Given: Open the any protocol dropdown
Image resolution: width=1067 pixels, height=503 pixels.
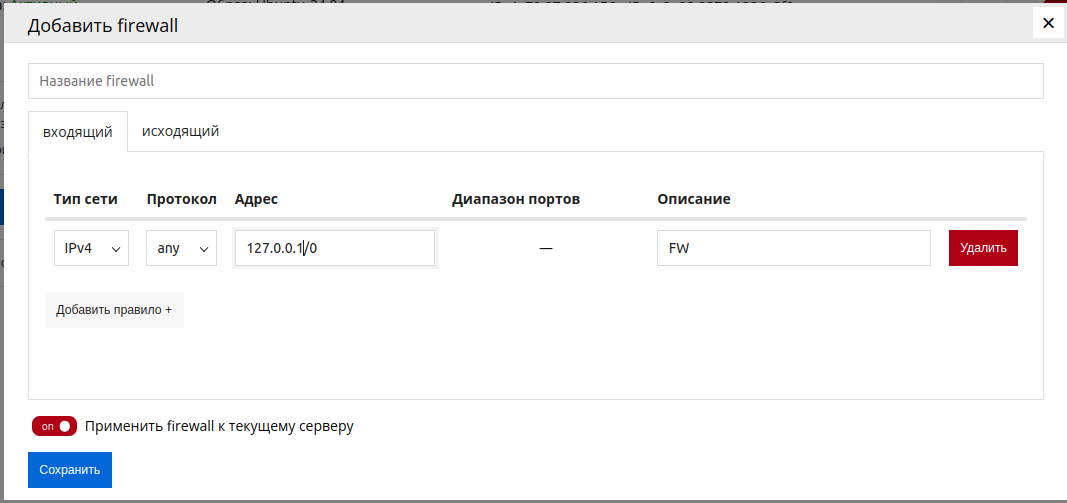Looking at the screenshot, I should pos(182,248).
